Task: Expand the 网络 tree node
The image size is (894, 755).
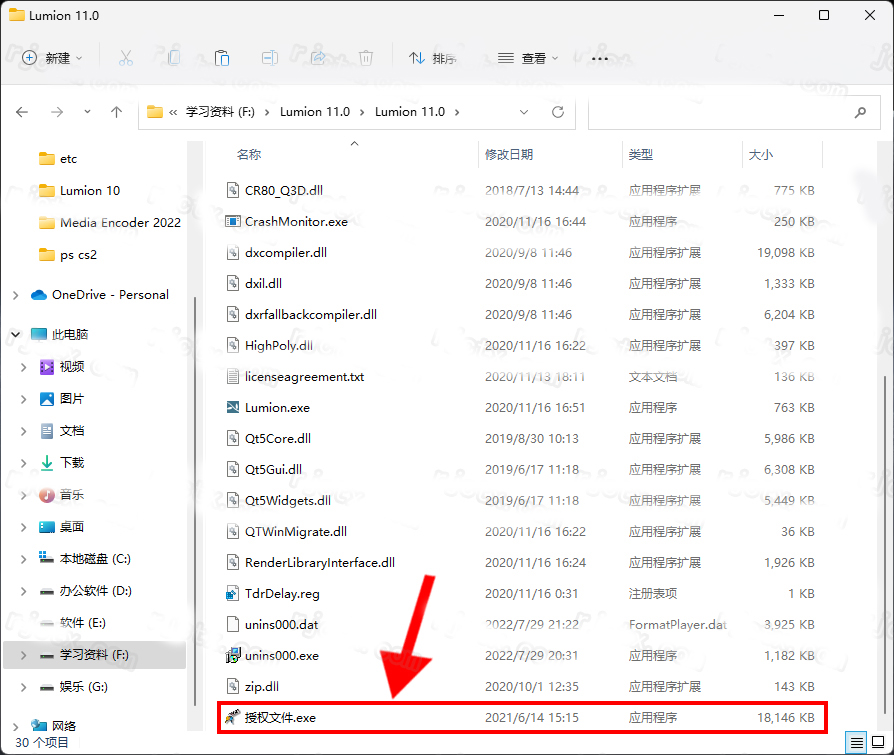Action: coord(16,726)
